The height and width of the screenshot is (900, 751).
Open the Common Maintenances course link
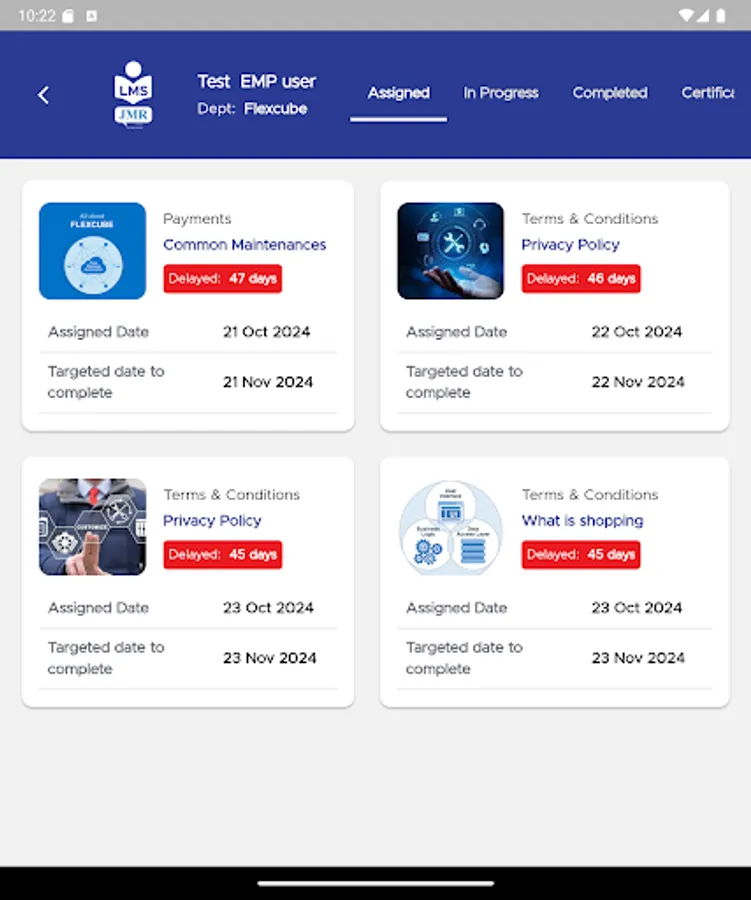click(x=245, y=245)
